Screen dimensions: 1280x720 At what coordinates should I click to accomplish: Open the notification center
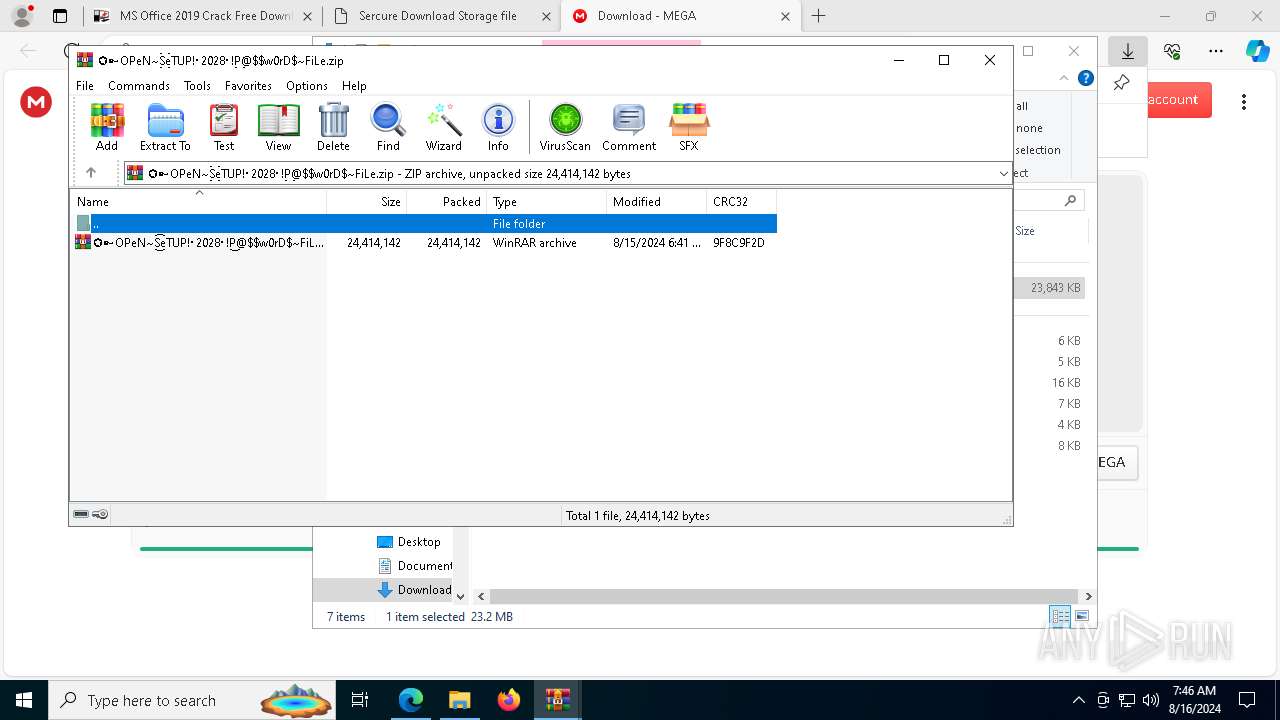(x=1247, y=700)
